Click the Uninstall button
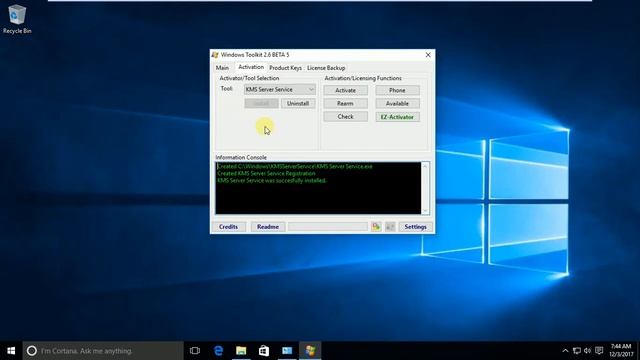 [x=298, y=103]
